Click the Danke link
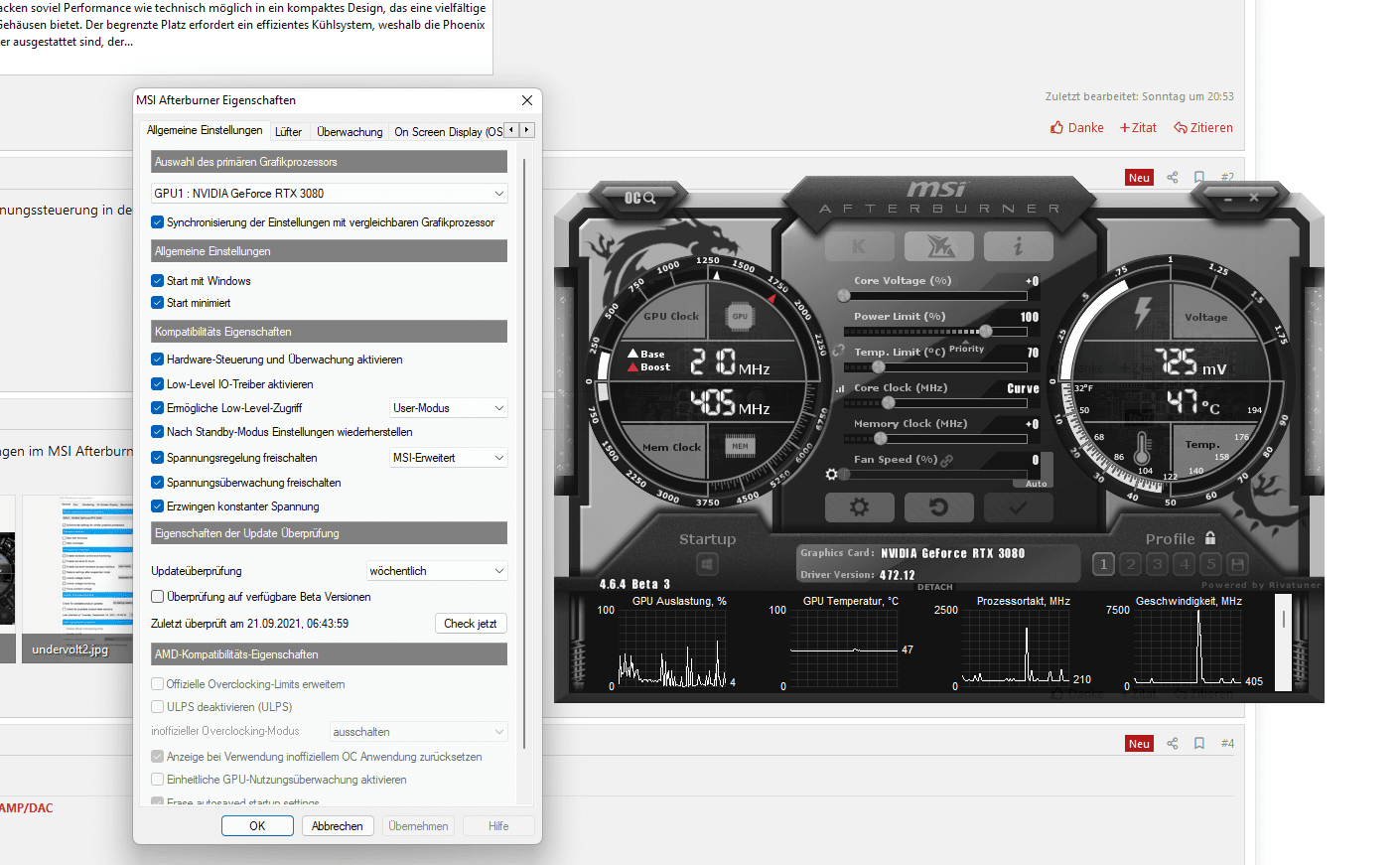 tap(1077, 127)
